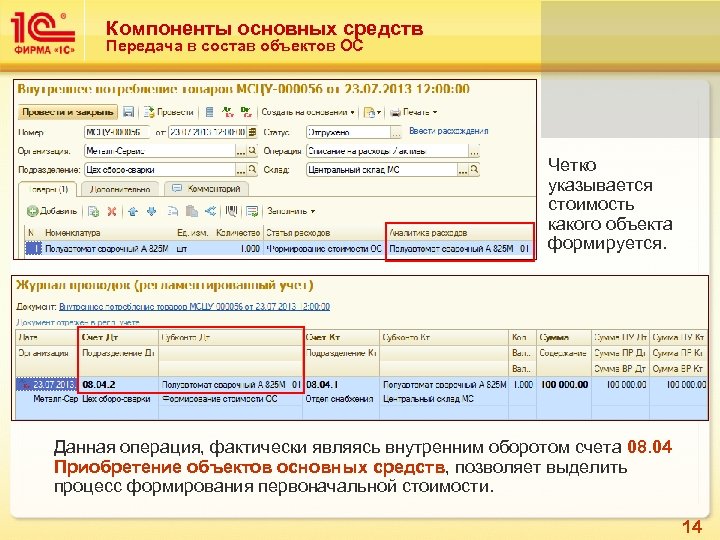Switch to the Товары (1) tab
This screenshot has height=540, width=720.
coord(48,189)
